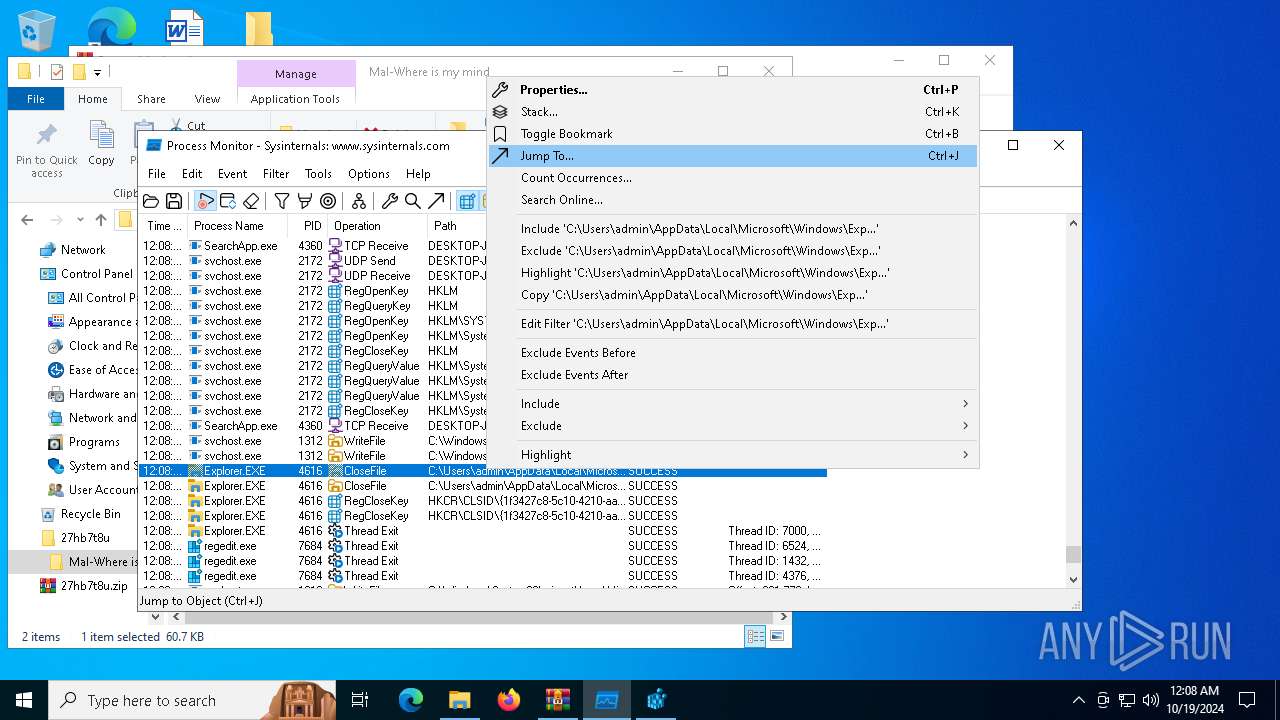This screenshot has width=1280, height=720.
Task: Choose Search Online... entry
Action: coord(733,200)
